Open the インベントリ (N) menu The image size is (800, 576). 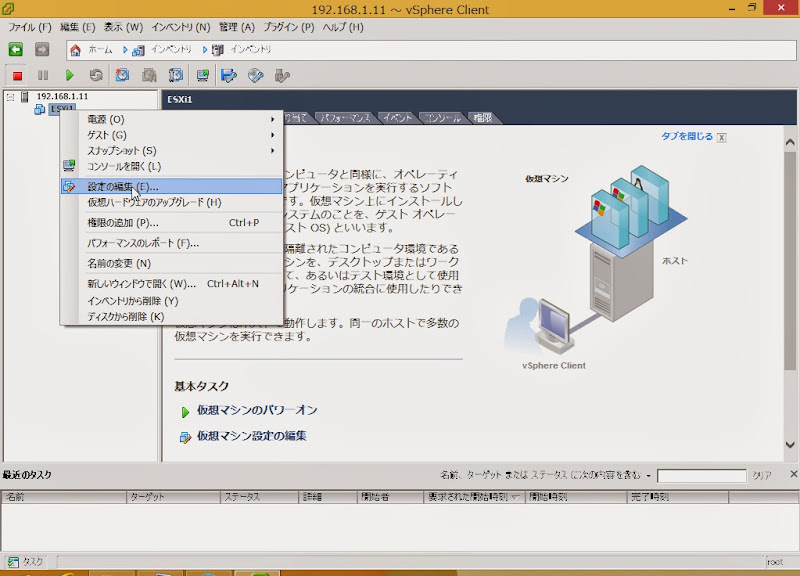click(x=181, y=28)
